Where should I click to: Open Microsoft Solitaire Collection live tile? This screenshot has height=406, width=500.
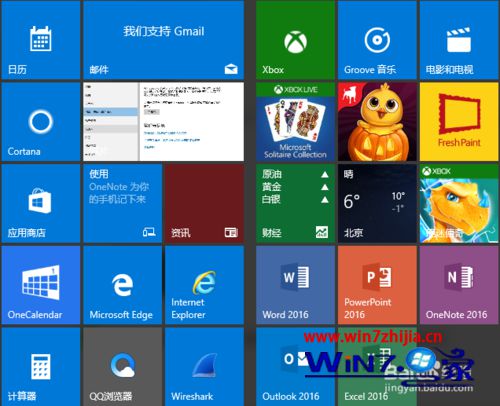point(295,122)
